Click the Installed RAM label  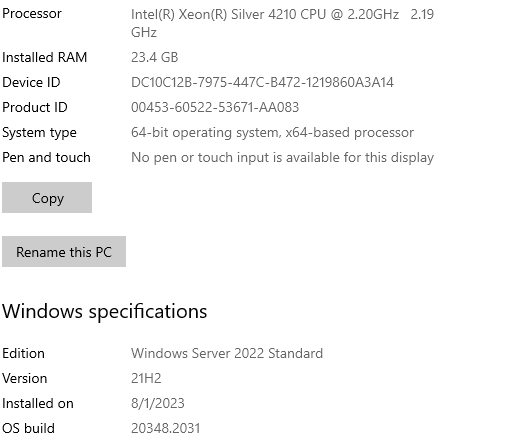pos(45,57)
